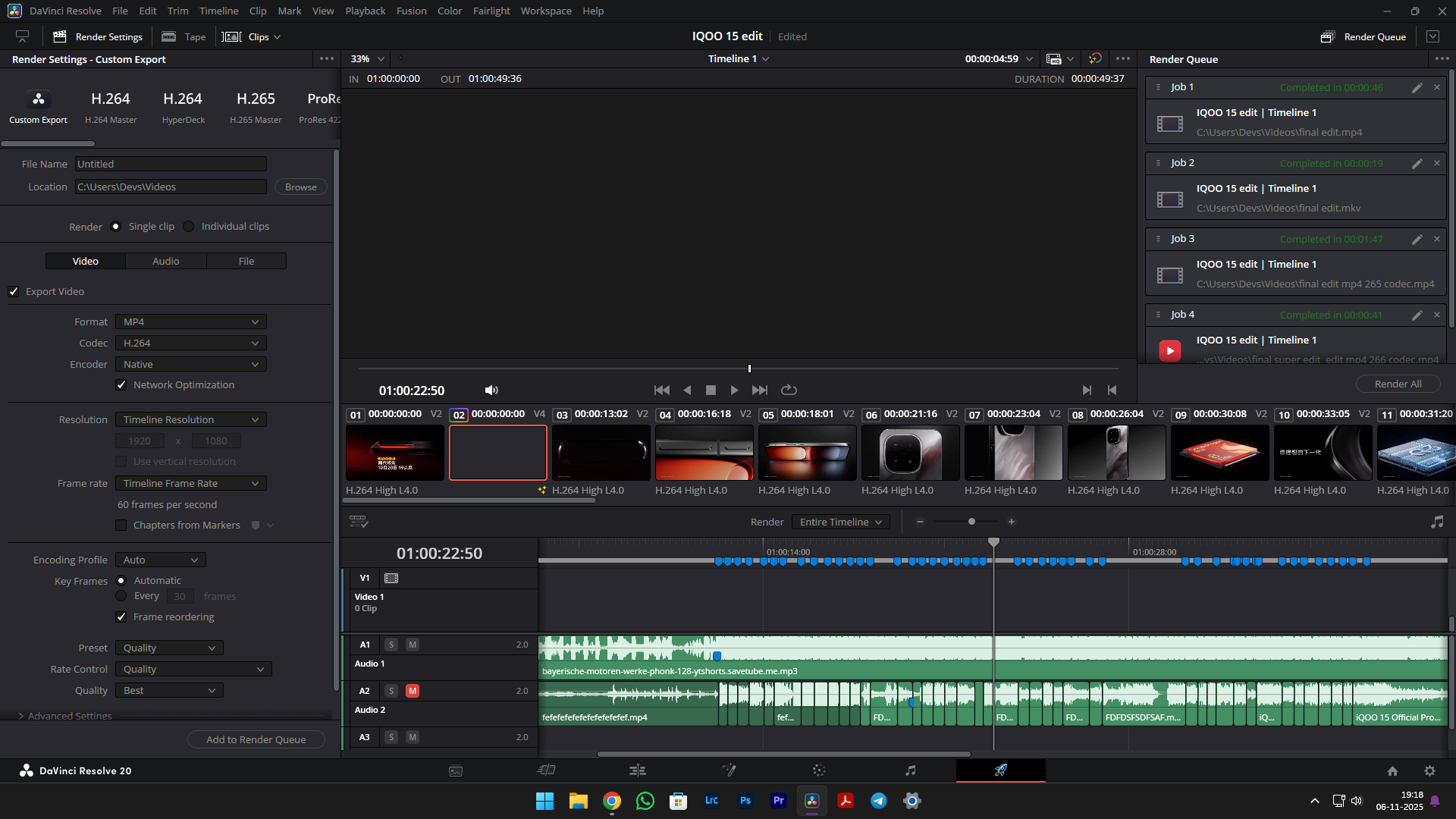Image resolution: width=1456 pixels, height=819 pixels.
Task: Open the Fusion page icon
Action: coord(729,770)
